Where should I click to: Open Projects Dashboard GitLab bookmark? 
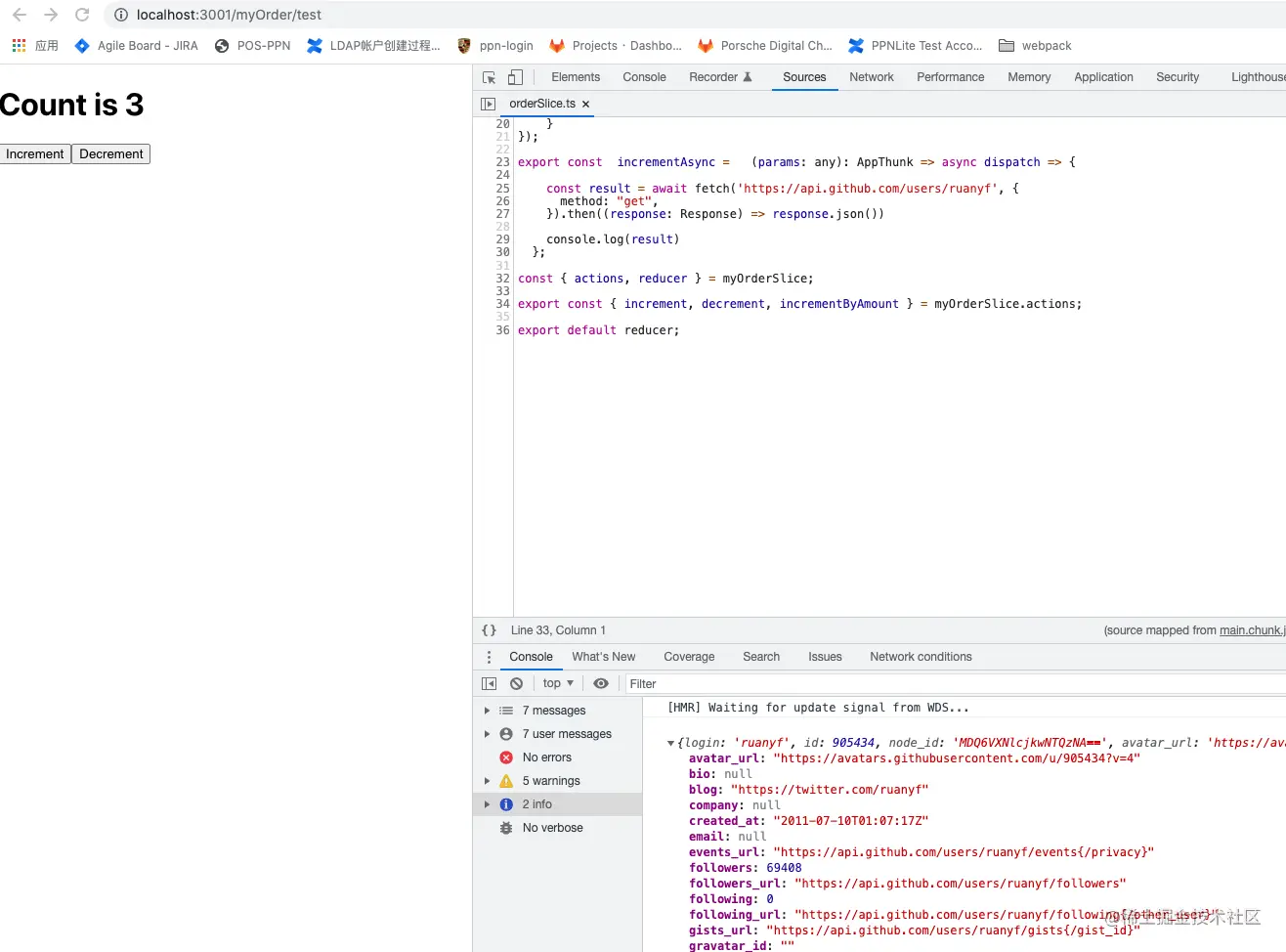pyautogui.click(x=616, y=46)
